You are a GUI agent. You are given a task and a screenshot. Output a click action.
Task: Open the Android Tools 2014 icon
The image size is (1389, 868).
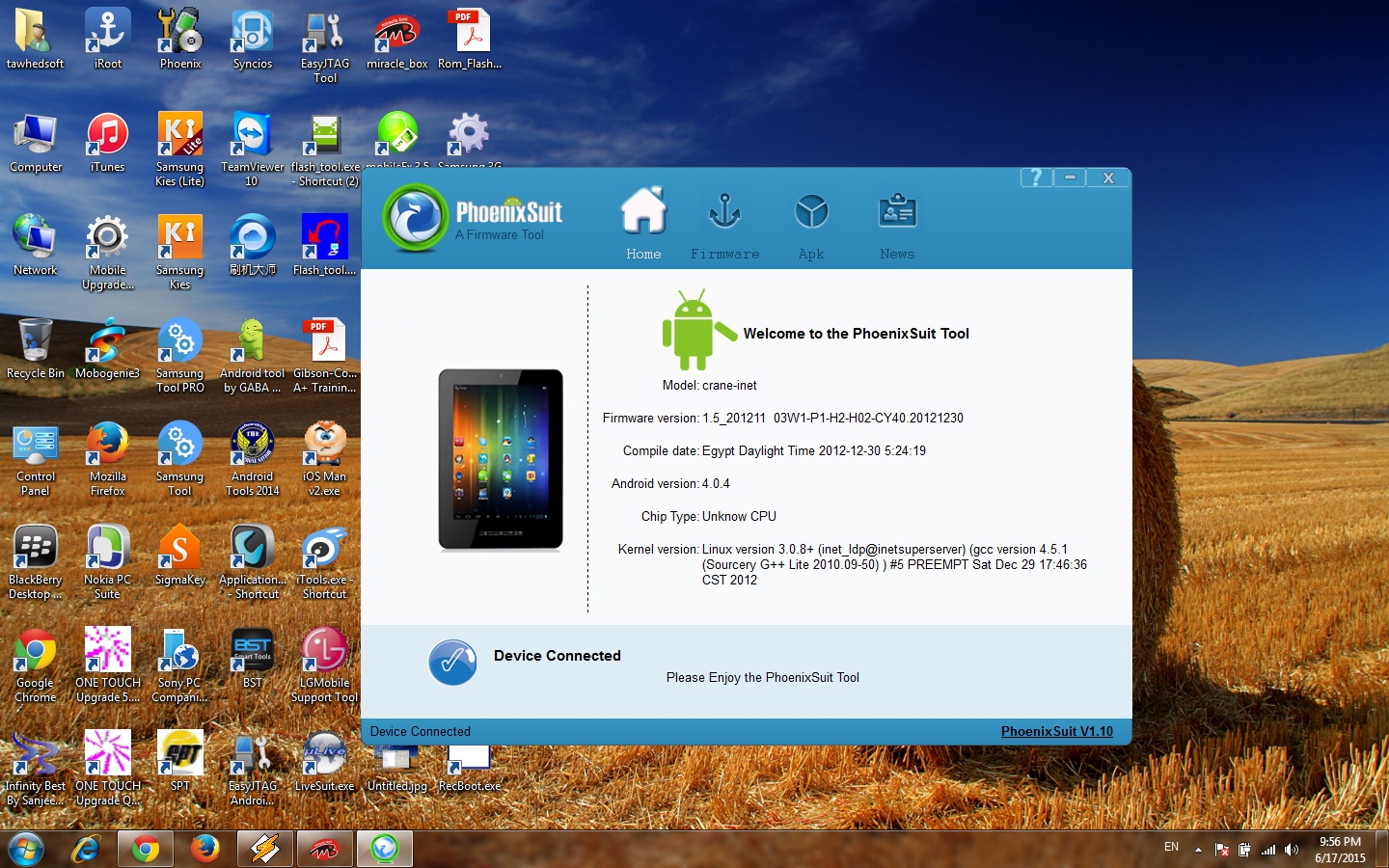pyautogui.click(x=253, y=459)
